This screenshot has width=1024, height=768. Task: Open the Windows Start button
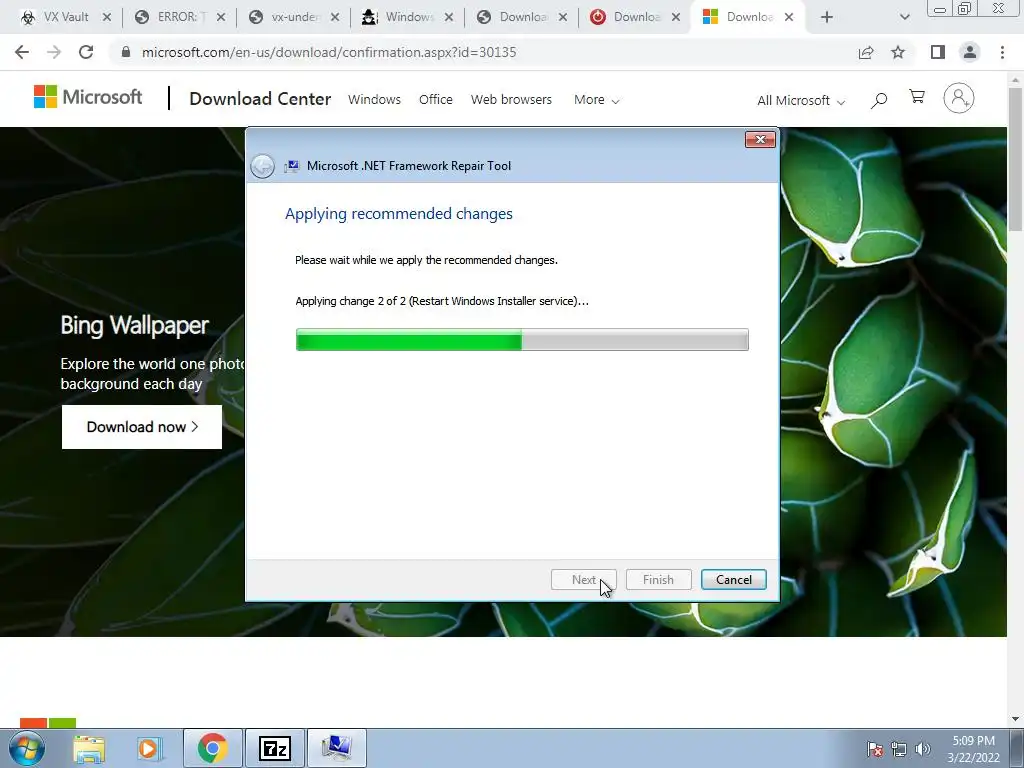pyautogui.click(x=27, y=748)
